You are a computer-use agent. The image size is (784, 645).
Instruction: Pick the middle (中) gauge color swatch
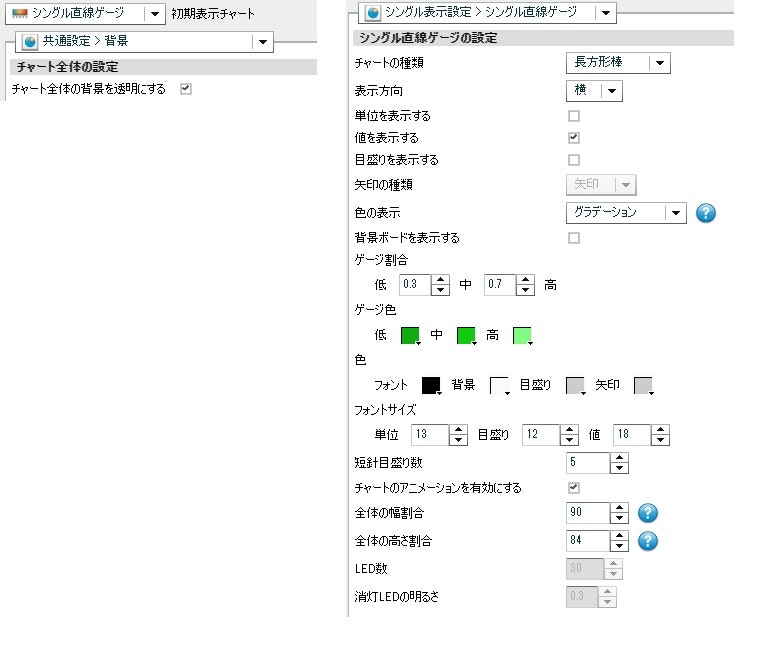click(x=466, y=336)
